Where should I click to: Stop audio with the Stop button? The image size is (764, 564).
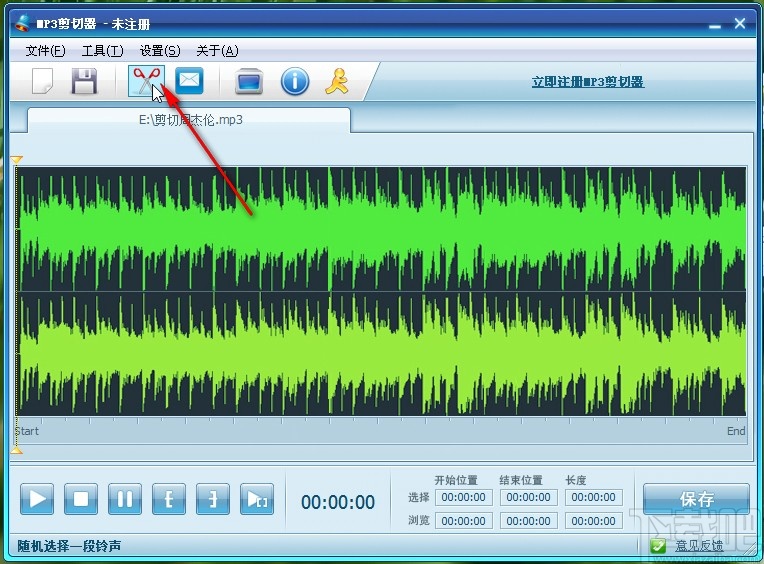(x=81, y=499)
